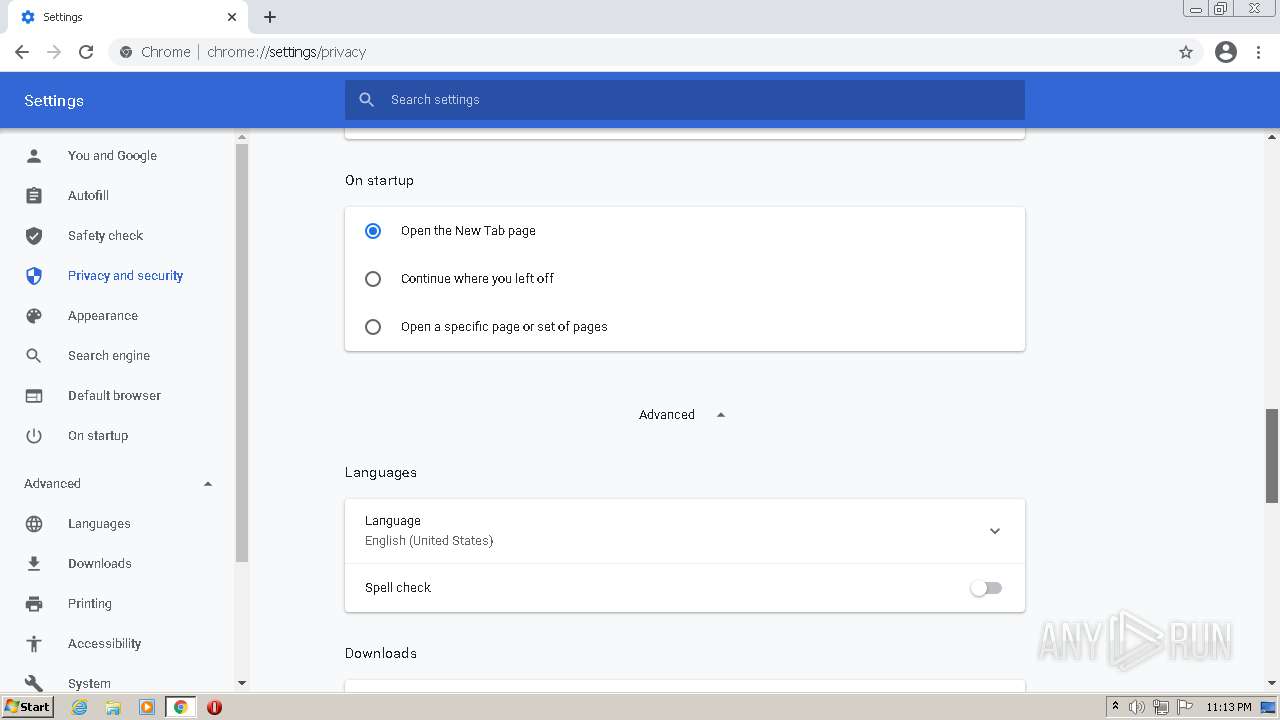Collapse the Advanced section in main pane
This screenshot has width=1280, height=720.
pyautogui.click(x=682, y=414)
